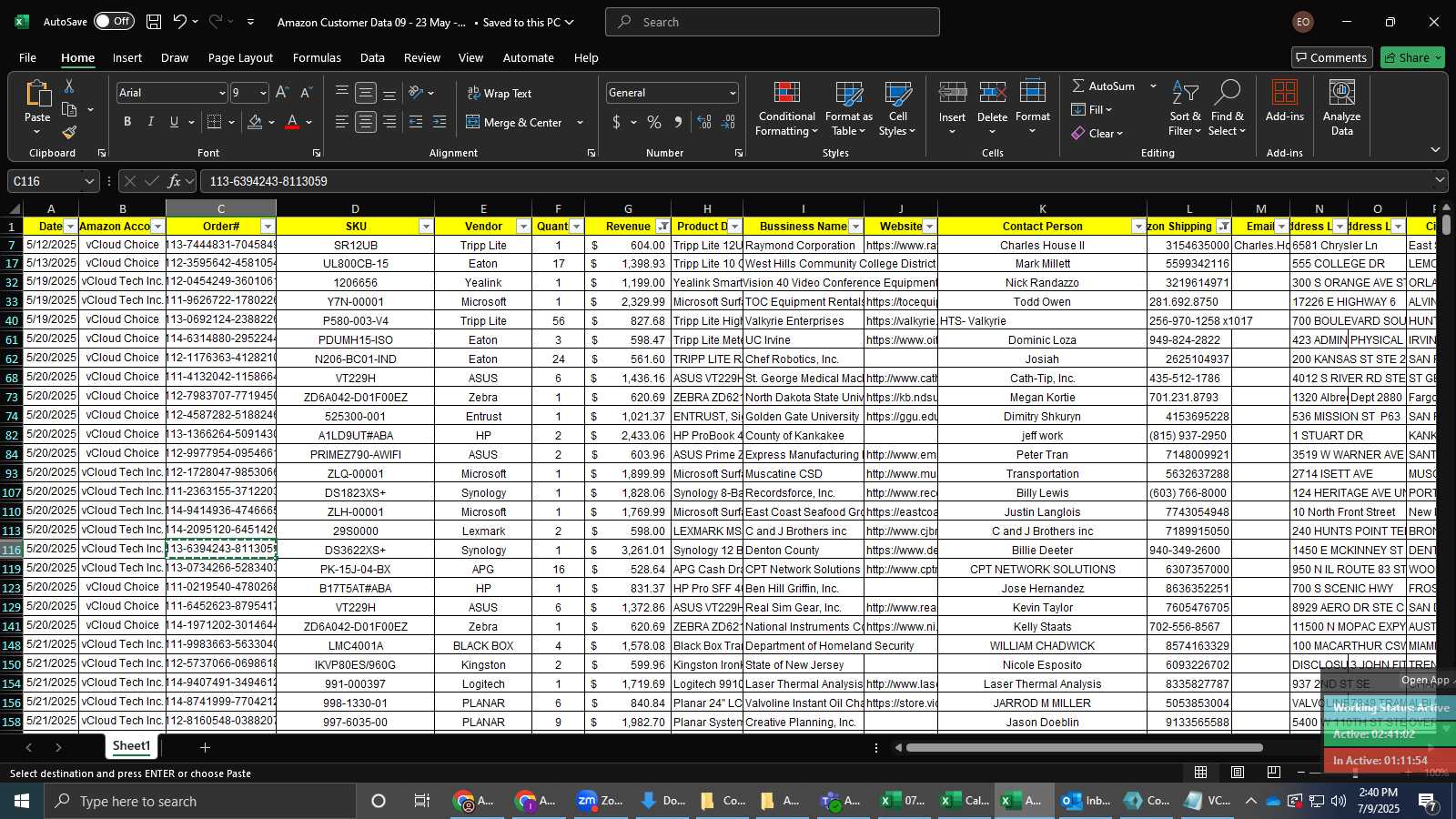1456x819 pixels.
Task: Switch to Page Break Preview in status bar
Action: tap(1273, 773)
